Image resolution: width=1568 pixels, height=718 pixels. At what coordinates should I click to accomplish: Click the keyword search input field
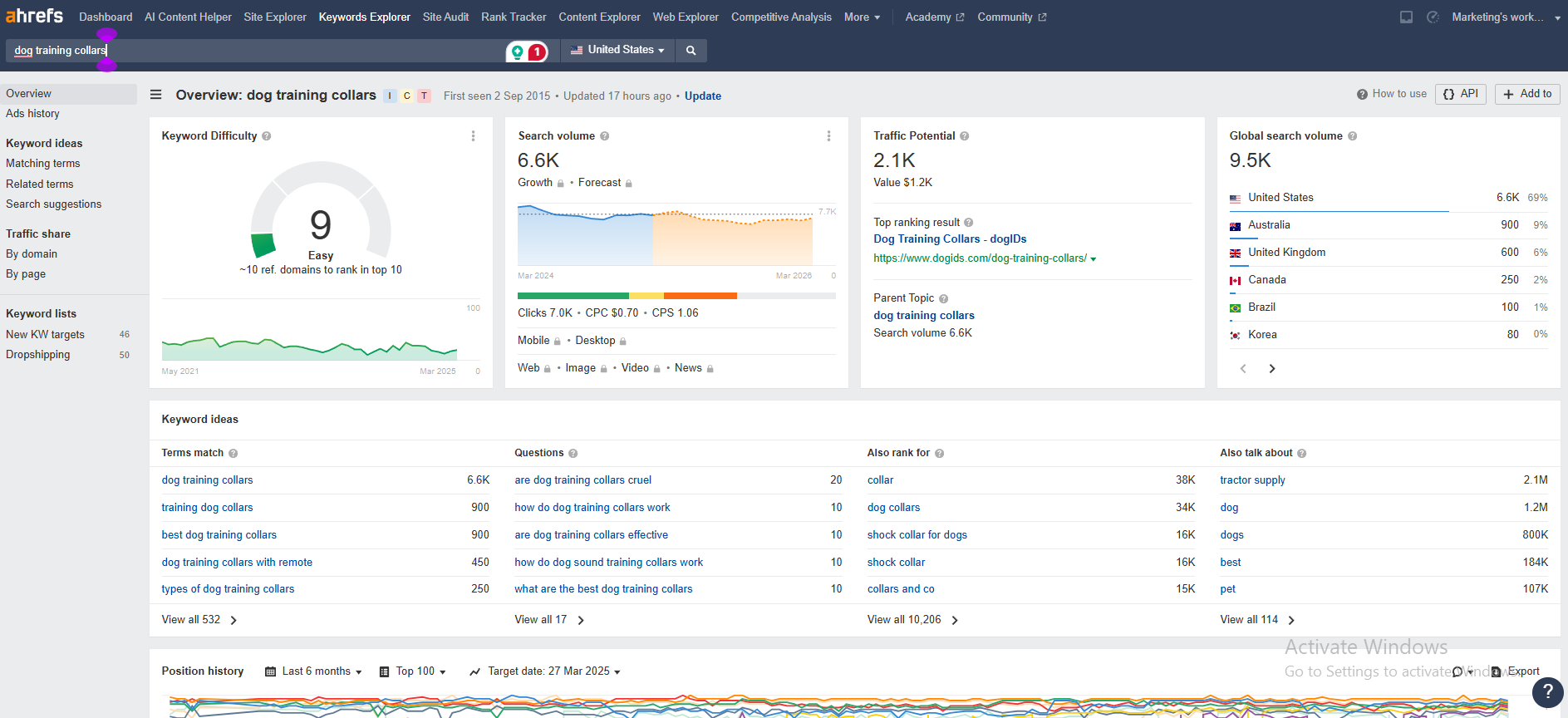pos(256,51)
